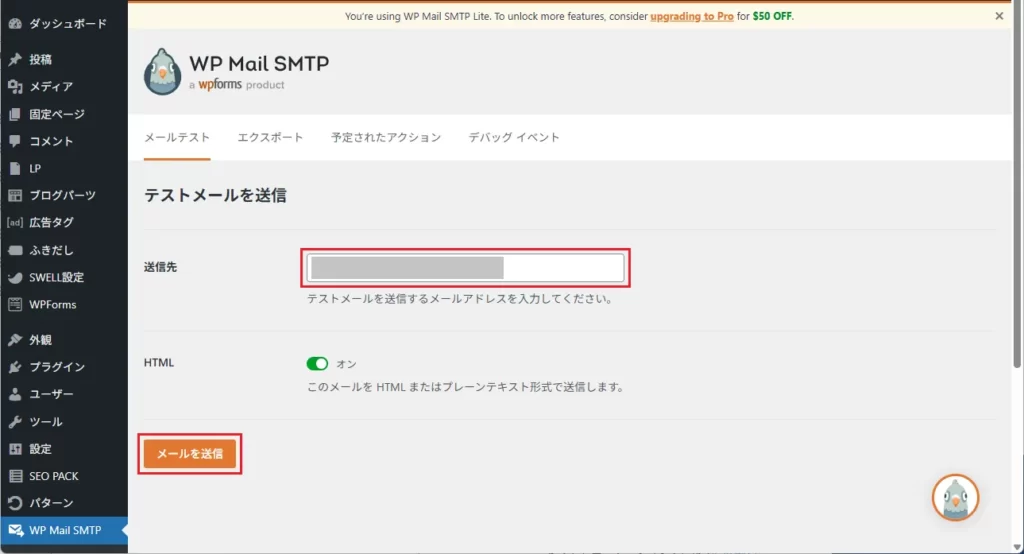Click the wpforms product text
1024x554 pixels.
pyautogui.click(x=236, y=84)
